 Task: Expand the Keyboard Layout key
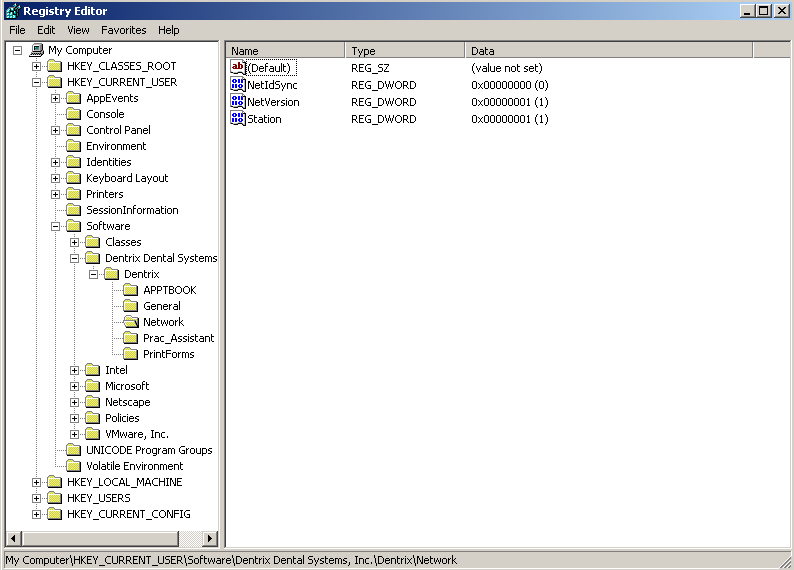tap(56, 178)
